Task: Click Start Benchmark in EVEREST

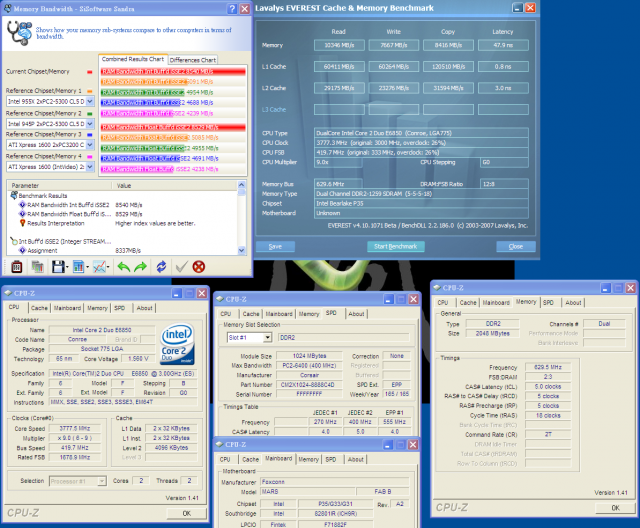Action: [396, 246]
